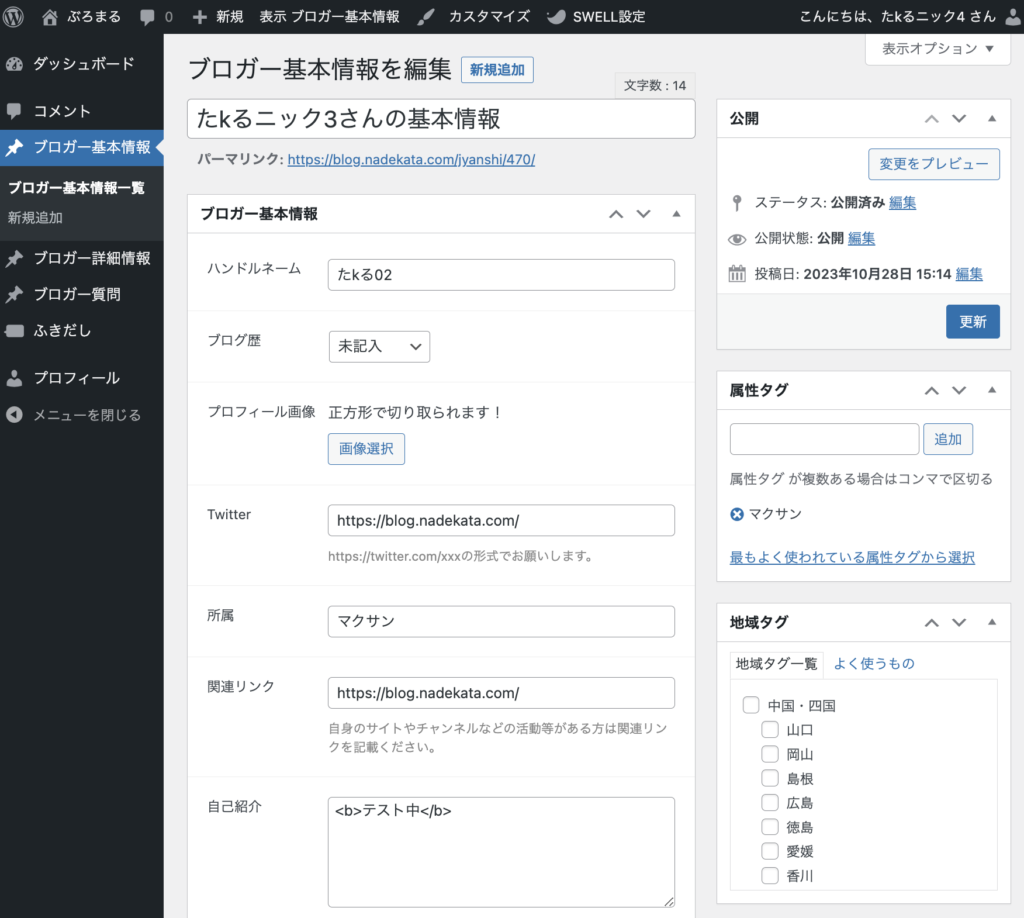Screen dimensions: 1024x918
Task: Collapse the sidebar with メニューを閉じる
Action: pyautogui.click(x=86, y=415)
